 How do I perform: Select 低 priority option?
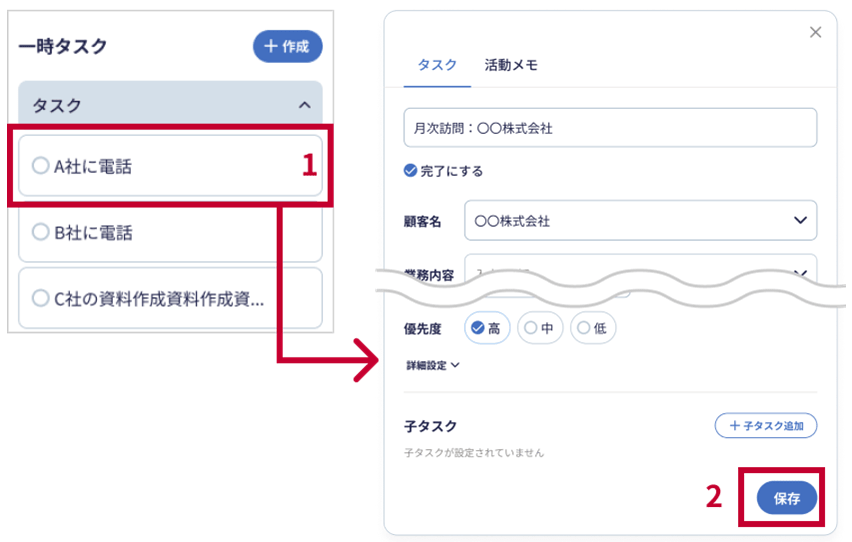point(593,327)
